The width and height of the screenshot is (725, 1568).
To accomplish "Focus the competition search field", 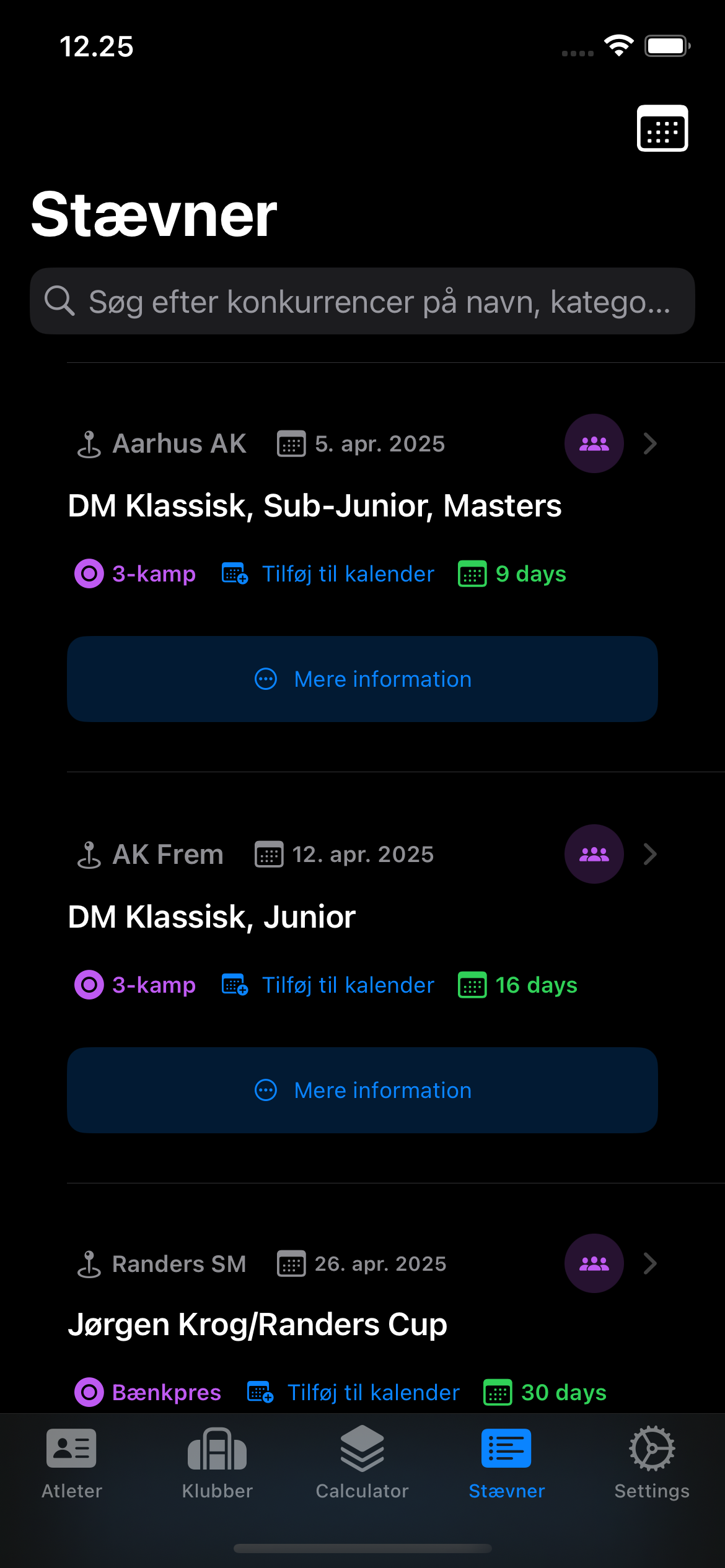I will click(378, 301).
